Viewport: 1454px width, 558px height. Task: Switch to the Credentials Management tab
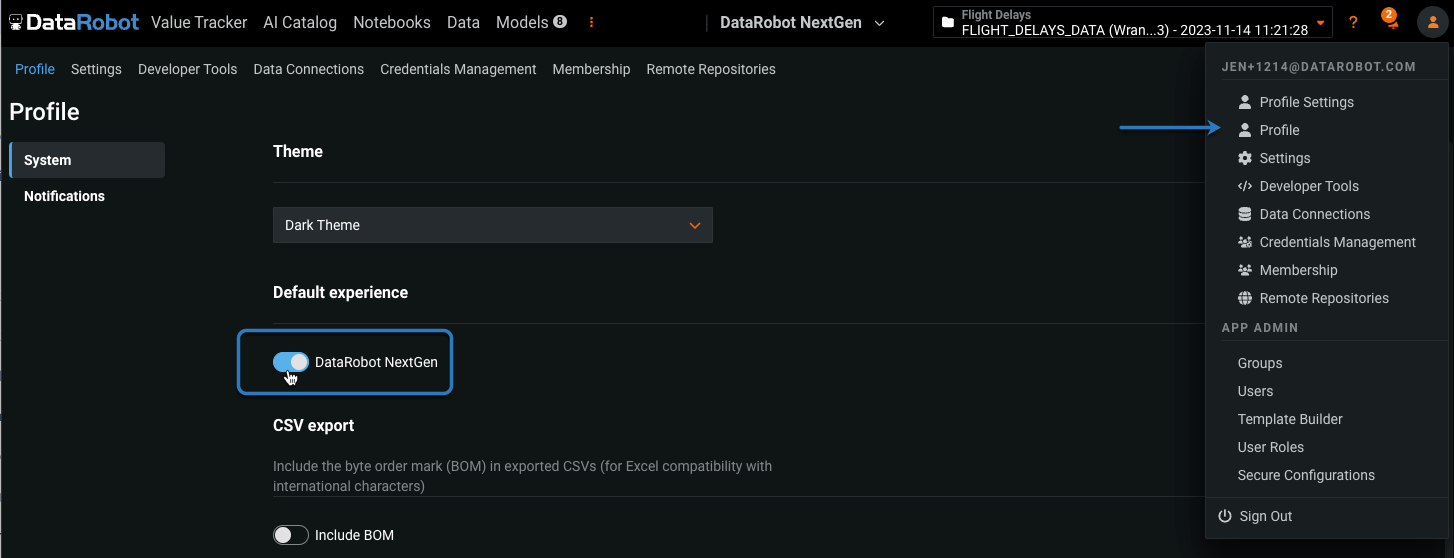click(x=458, y=69)
